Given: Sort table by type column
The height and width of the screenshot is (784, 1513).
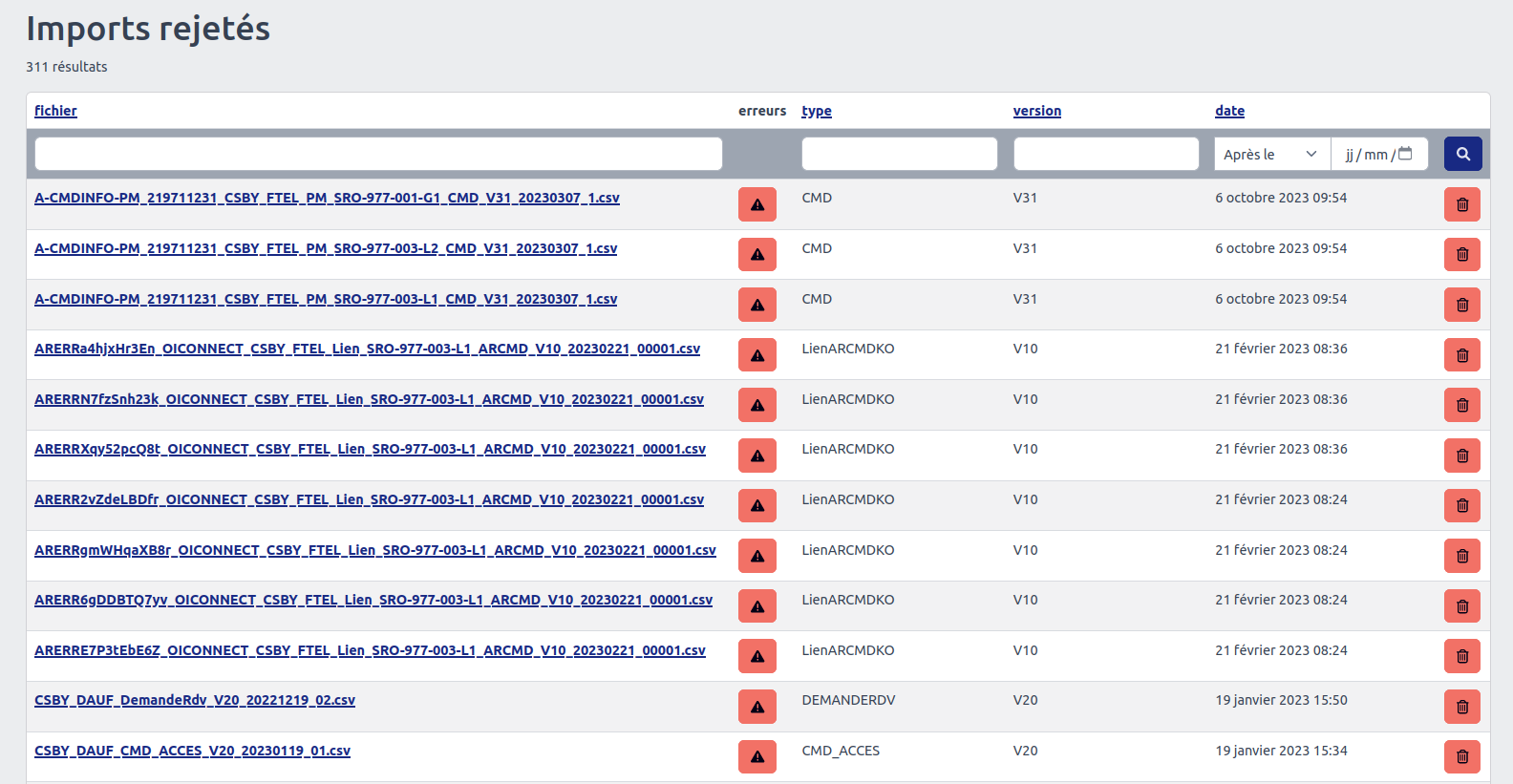Looking at the screenshot, I should pyautogui.click(x=816, y=111).
